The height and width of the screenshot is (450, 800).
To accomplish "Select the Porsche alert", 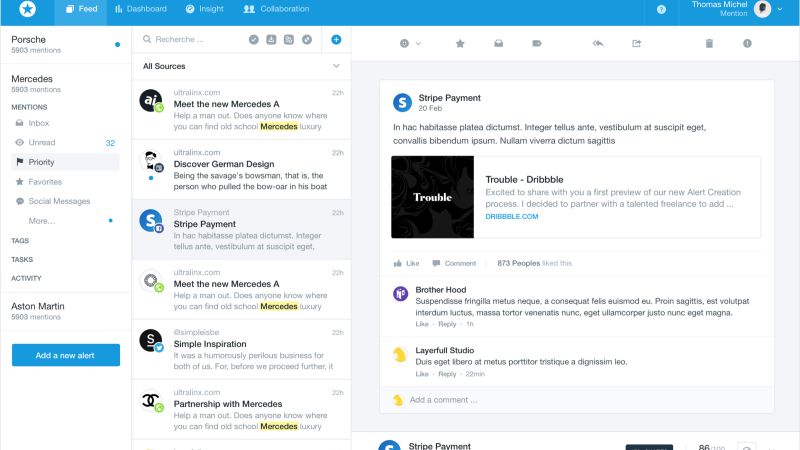I will click(66, 44).
